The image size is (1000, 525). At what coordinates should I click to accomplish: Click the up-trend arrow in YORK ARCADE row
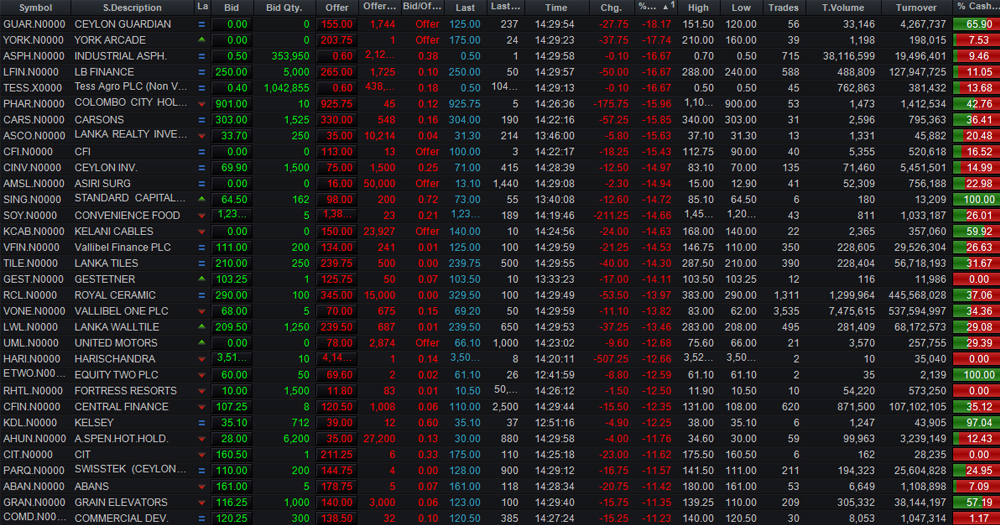(202, 40)
